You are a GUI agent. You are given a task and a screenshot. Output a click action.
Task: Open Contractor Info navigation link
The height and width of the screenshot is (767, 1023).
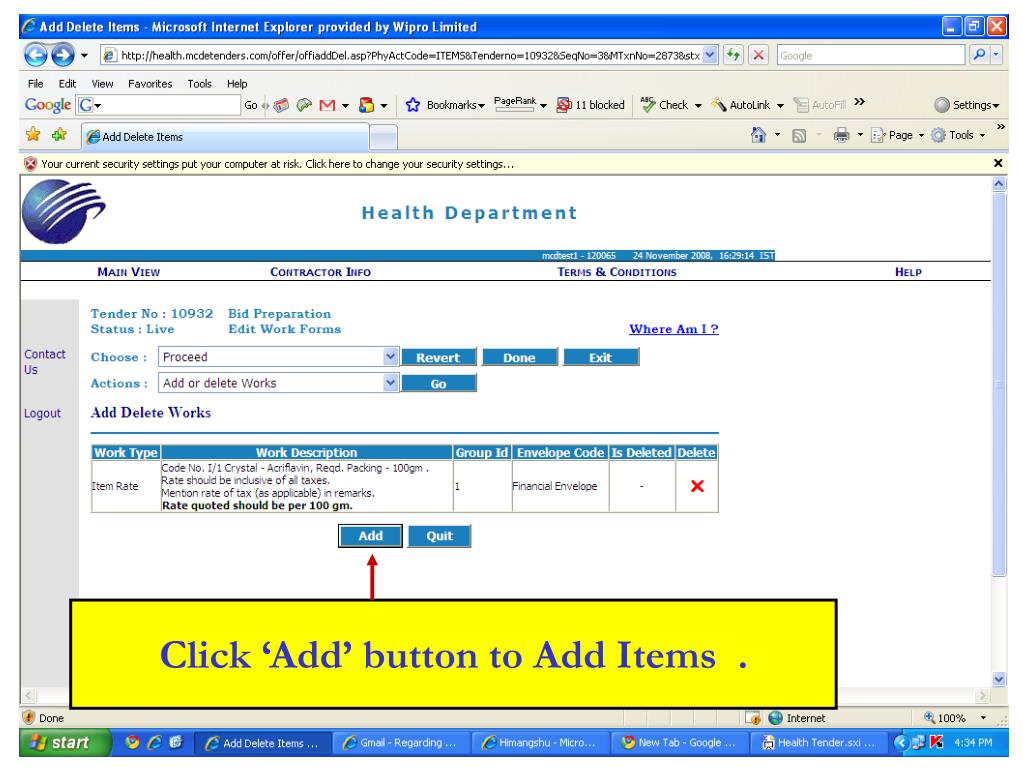pyautogui.click(x=320, y=272)
